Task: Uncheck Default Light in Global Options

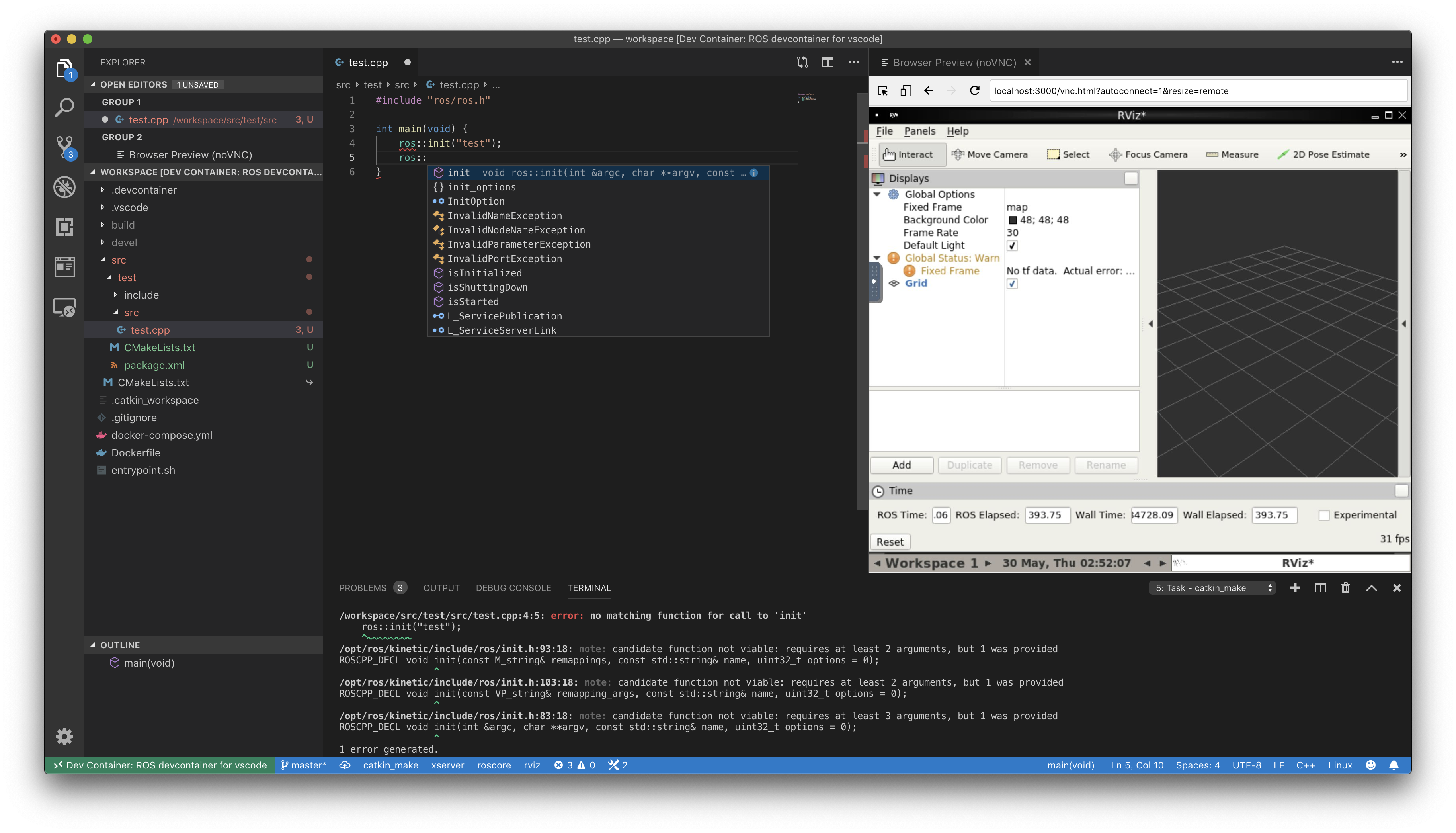Action: click(x=1012, y=245)
